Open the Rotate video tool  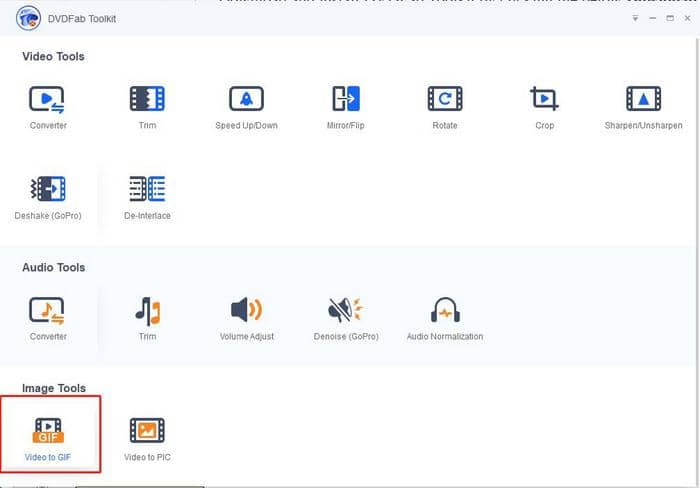point(444,100)
